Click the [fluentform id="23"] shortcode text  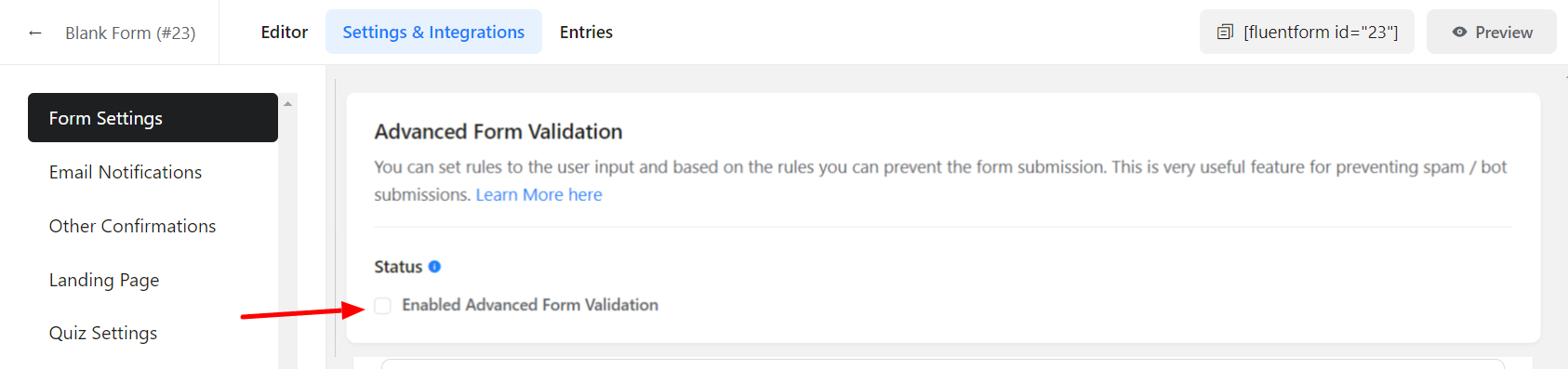click(1321, 33)
